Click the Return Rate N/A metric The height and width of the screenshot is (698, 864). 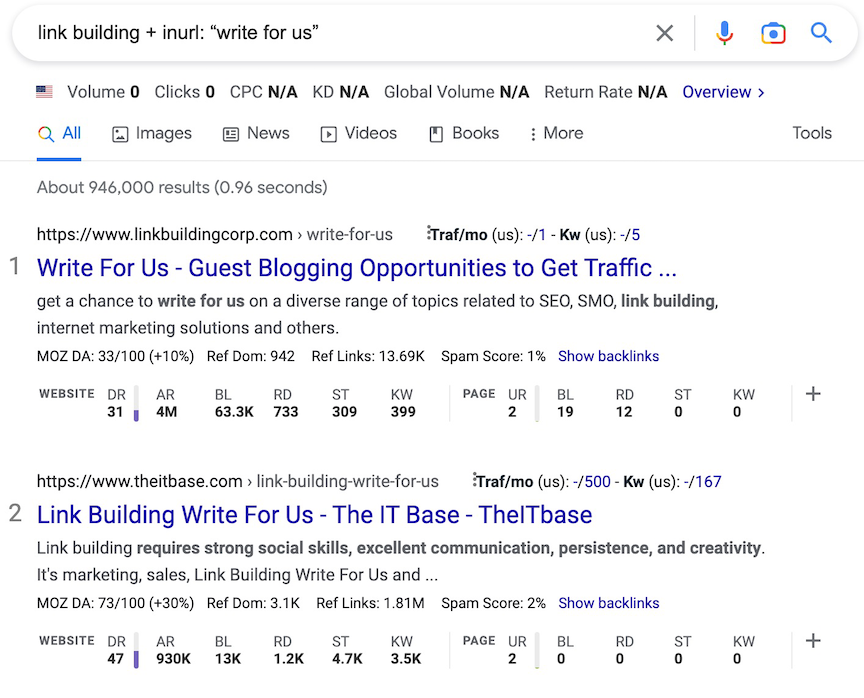click(606, 92)
